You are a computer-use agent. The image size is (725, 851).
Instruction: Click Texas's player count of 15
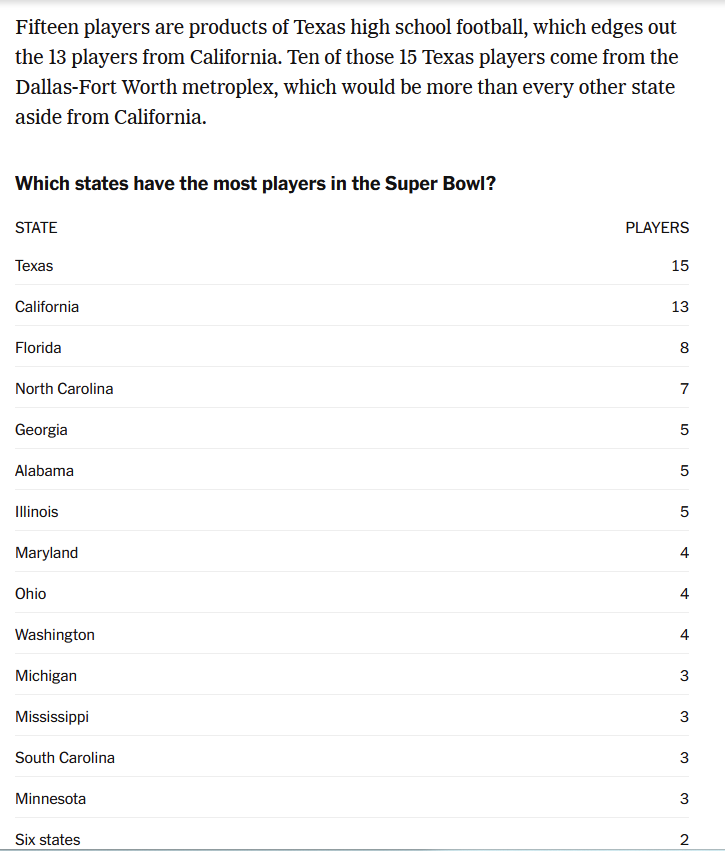pyautogui.click(x=680, y=266)
